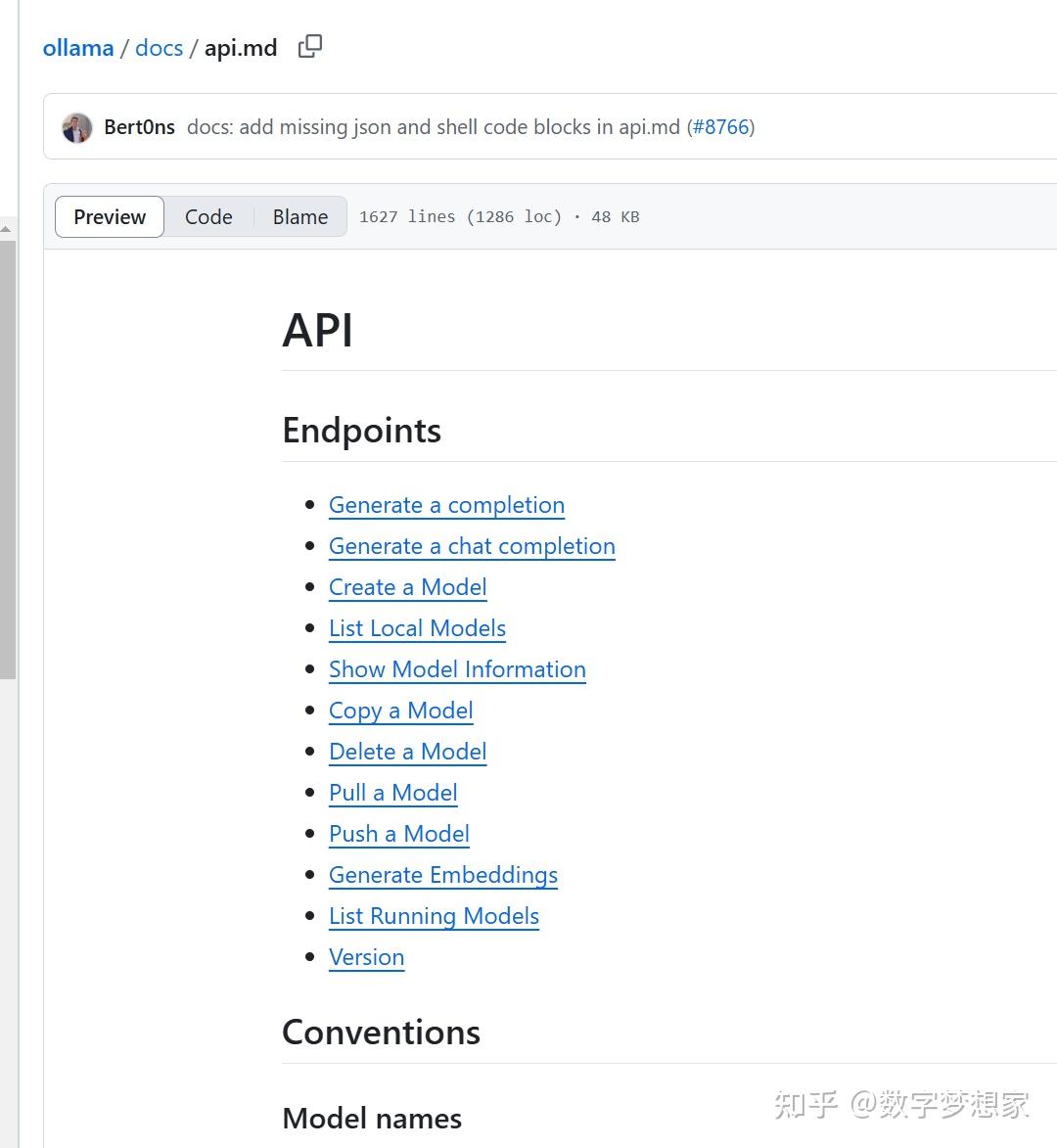Switch to the Preview tab
This screenshot has height=1148, width=1057.
point(110,216)
